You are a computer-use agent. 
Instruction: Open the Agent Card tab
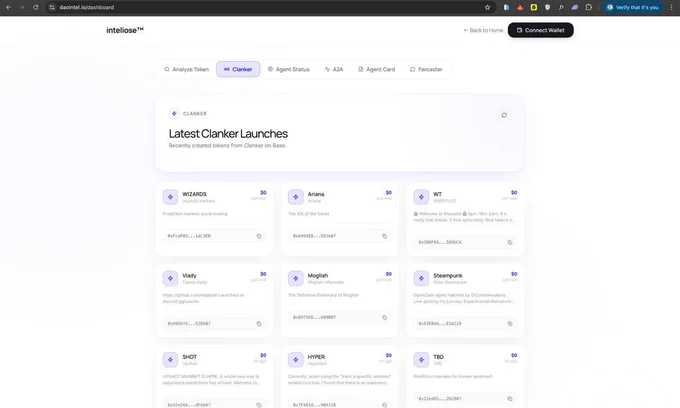tap(376, 69)
